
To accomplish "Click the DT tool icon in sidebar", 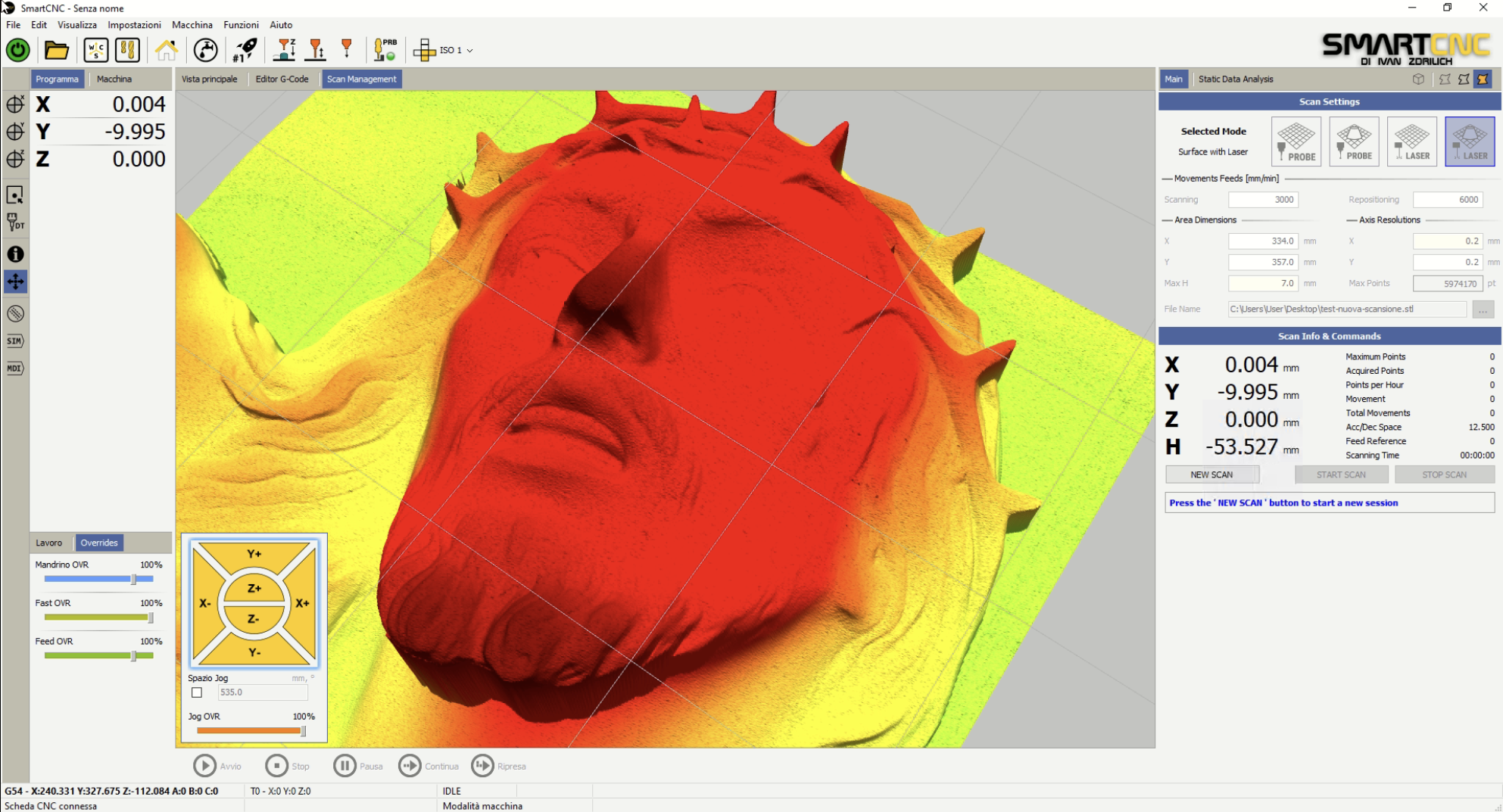I will (x=15, y=222).
